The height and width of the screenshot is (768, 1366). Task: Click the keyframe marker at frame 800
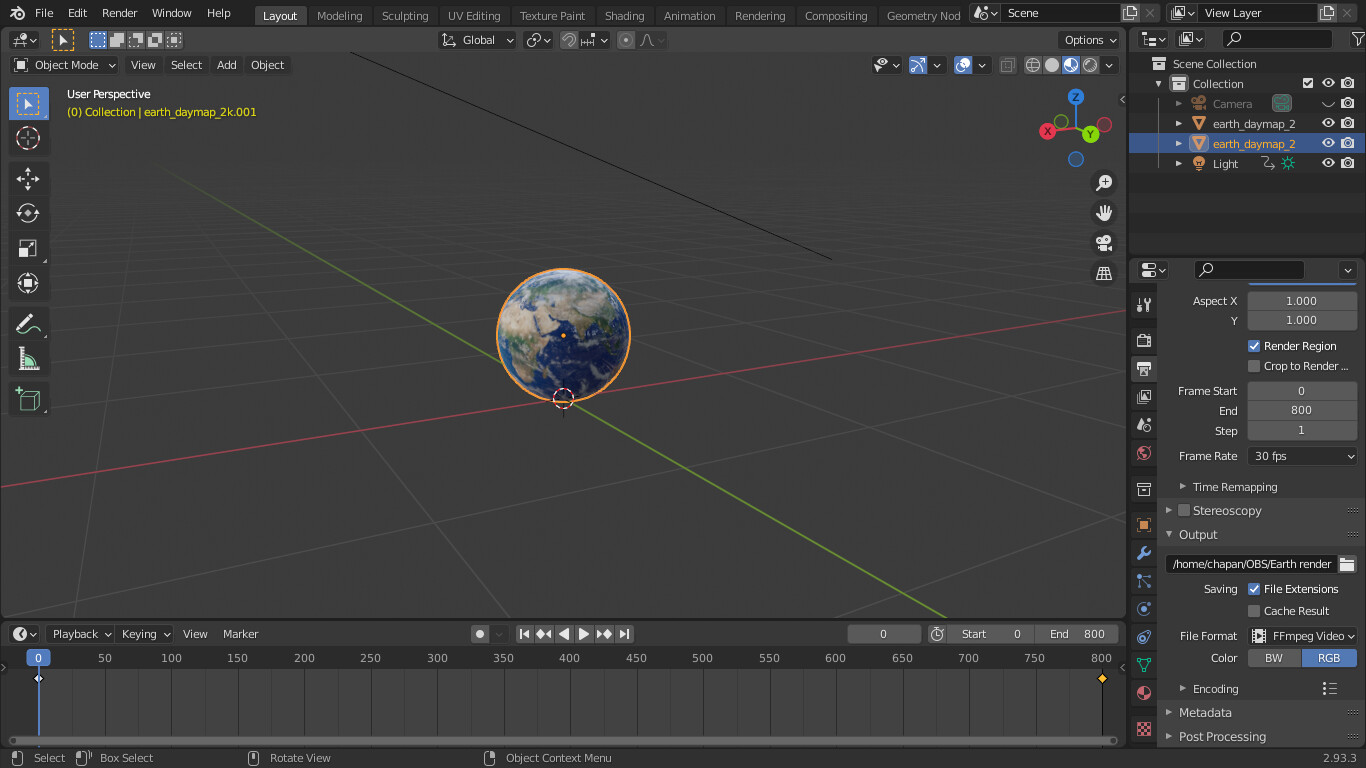[x=1102, y=678]
